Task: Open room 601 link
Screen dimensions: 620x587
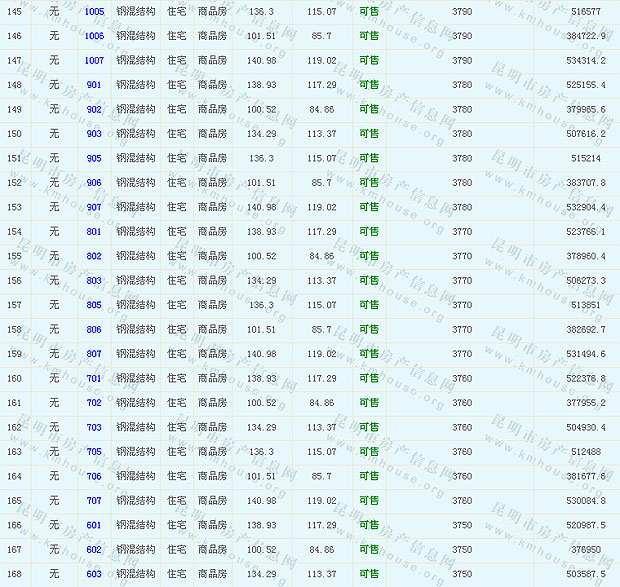Action: point(94,525)
